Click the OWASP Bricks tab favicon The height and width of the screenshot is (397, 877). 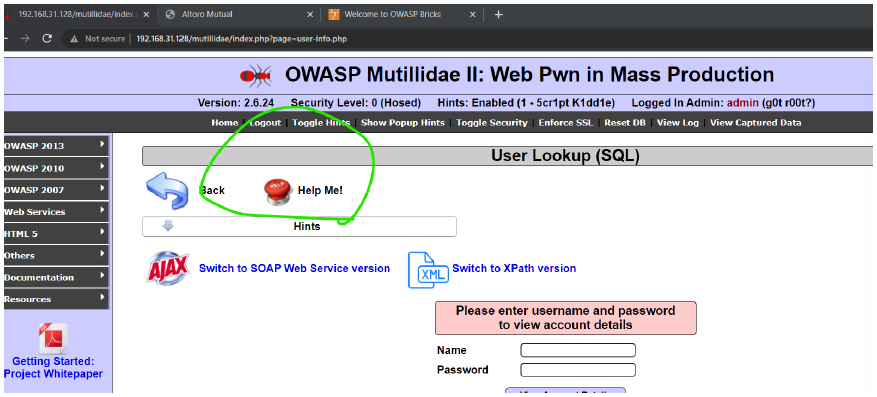click(334, 15)
